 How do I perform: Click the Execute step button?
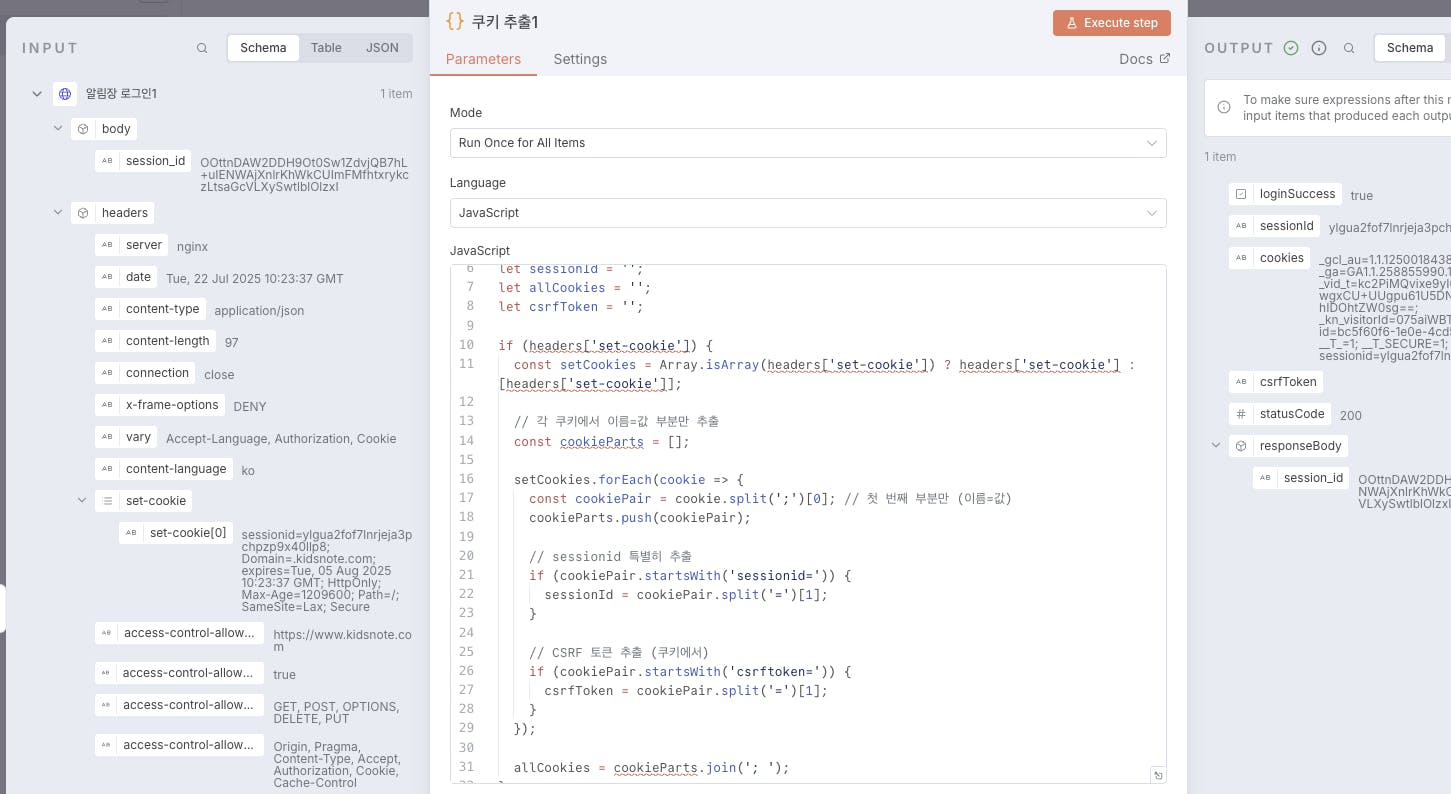(1111, 23)
